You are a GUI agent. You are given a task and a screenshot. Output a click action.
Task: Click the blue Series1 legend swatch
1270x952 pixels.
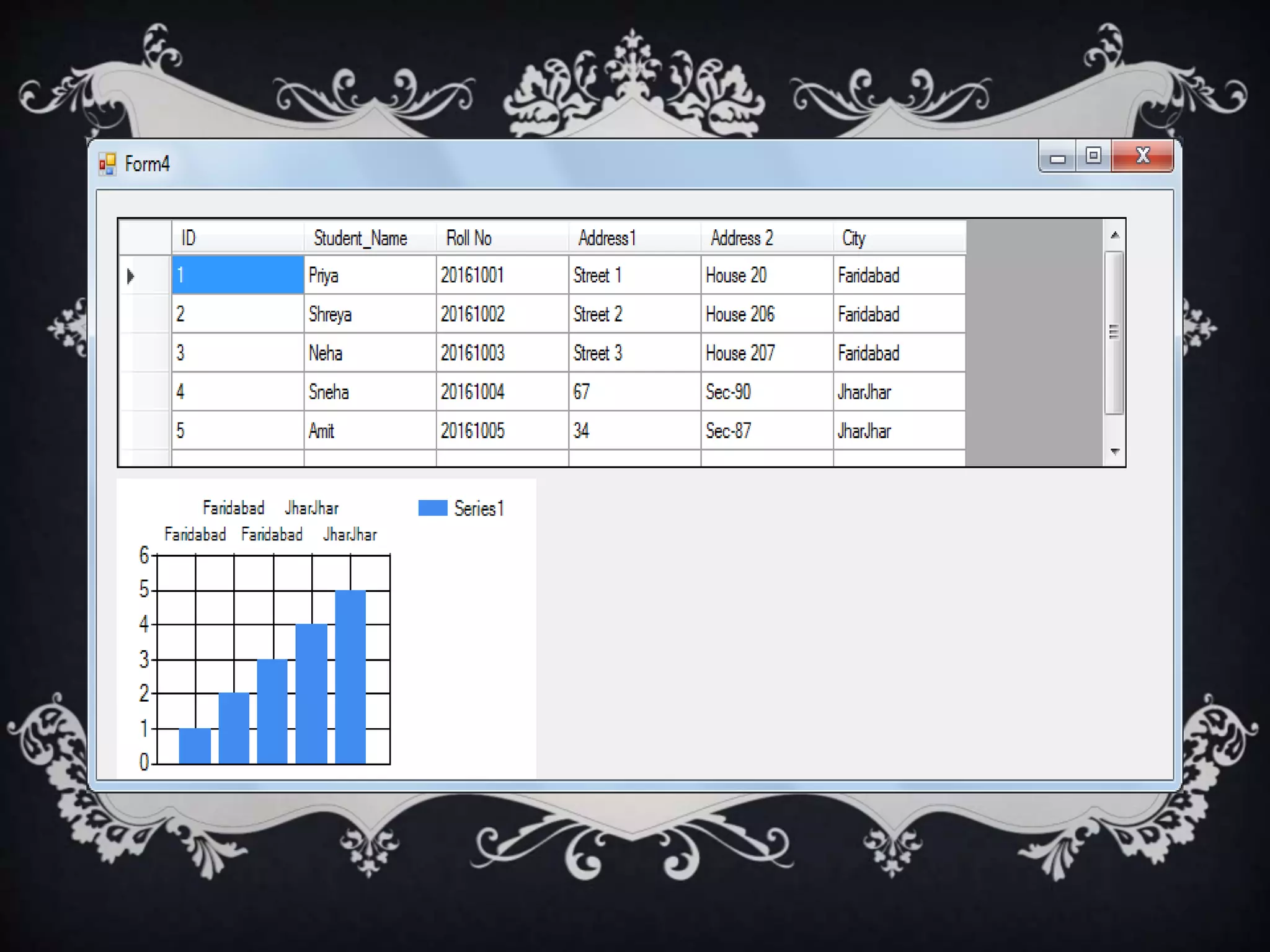[432, 508]
